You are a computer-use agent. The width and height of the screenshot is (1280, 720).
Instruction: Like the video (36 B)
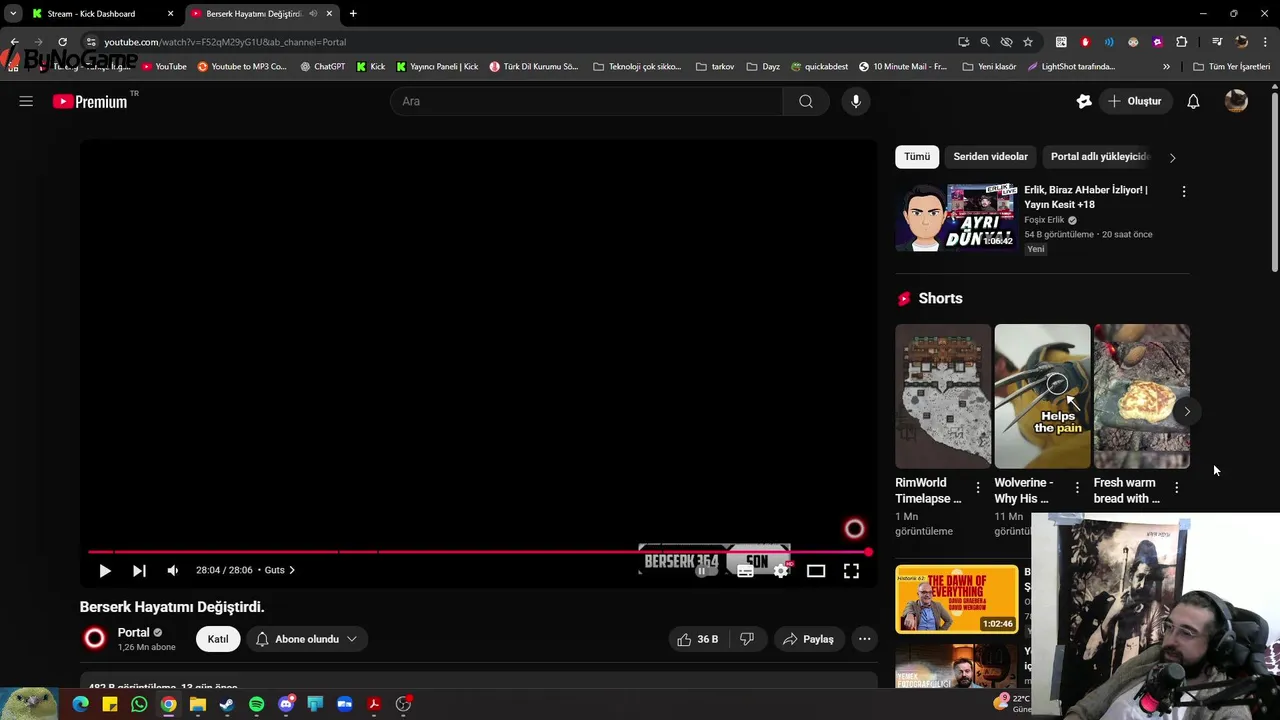click(x=698, y=639)
